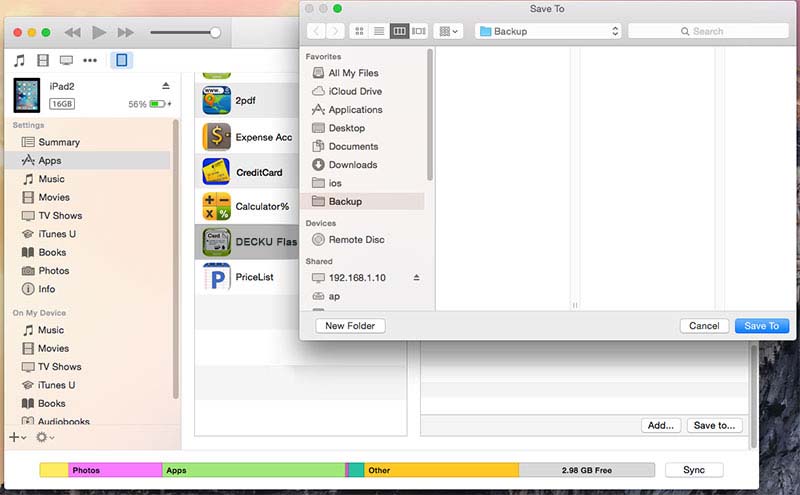Open the more libraries ellipsis menu
Screen dimensions: 800x495
click(90, 61)
